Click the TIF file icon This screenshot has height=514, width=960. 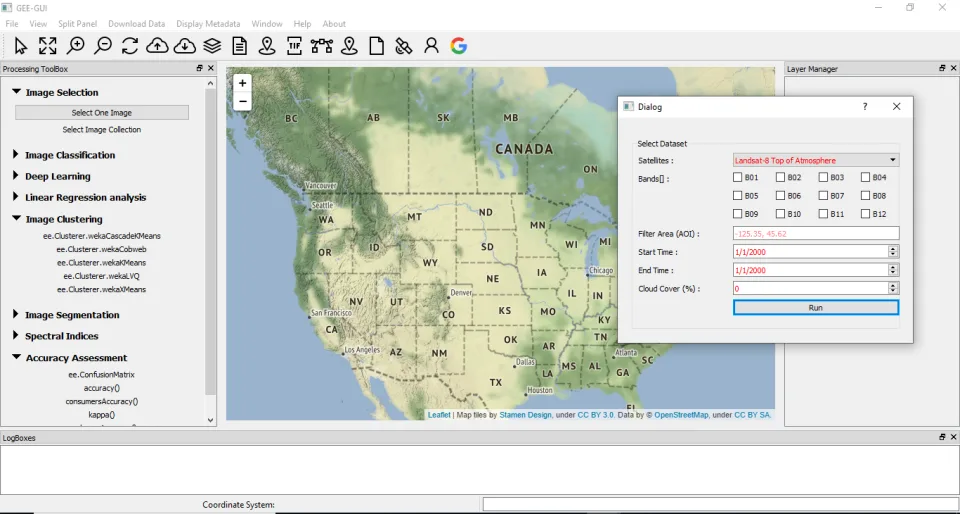294,46
